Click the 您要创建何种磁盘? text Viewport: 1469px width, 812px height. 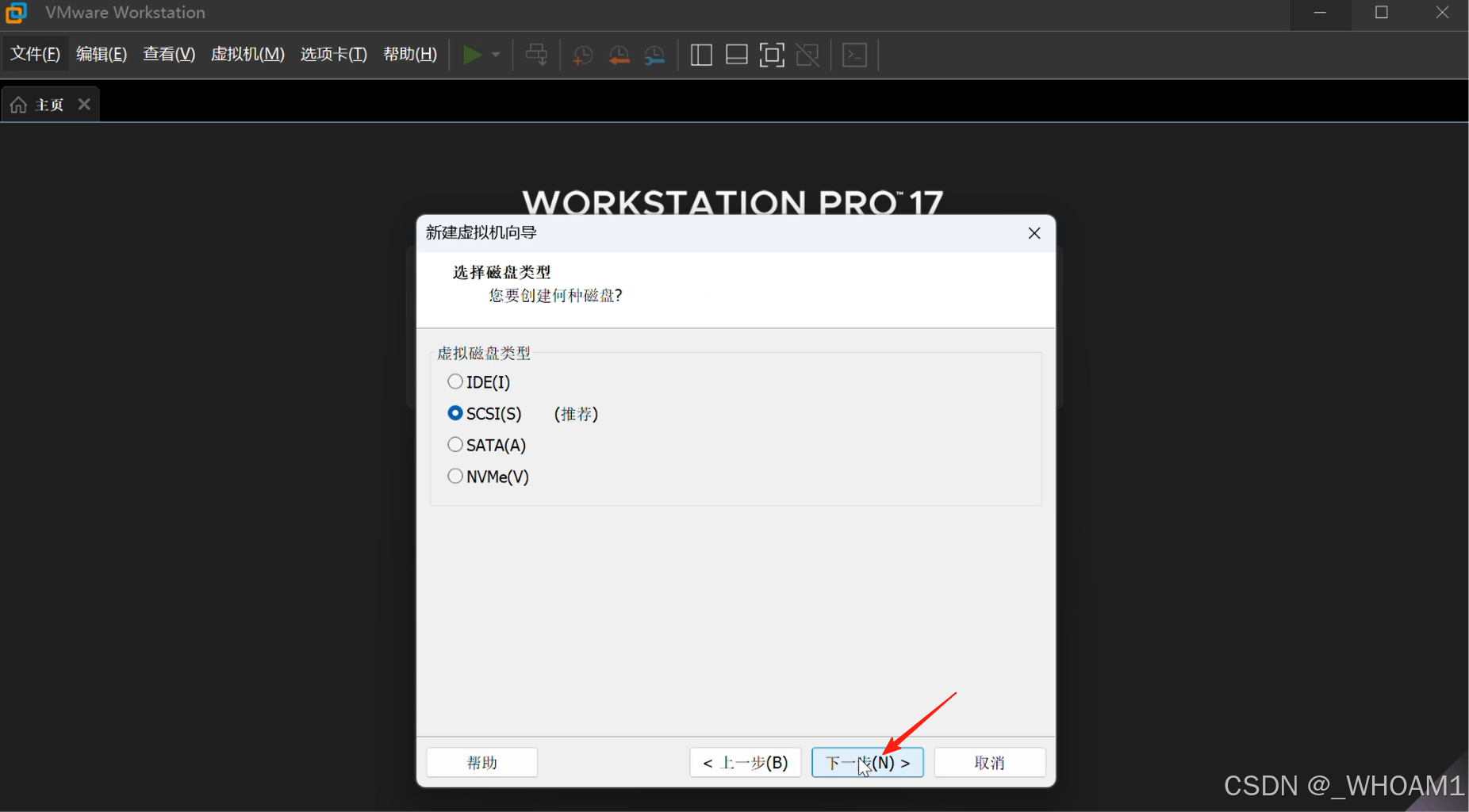[556, 296]
